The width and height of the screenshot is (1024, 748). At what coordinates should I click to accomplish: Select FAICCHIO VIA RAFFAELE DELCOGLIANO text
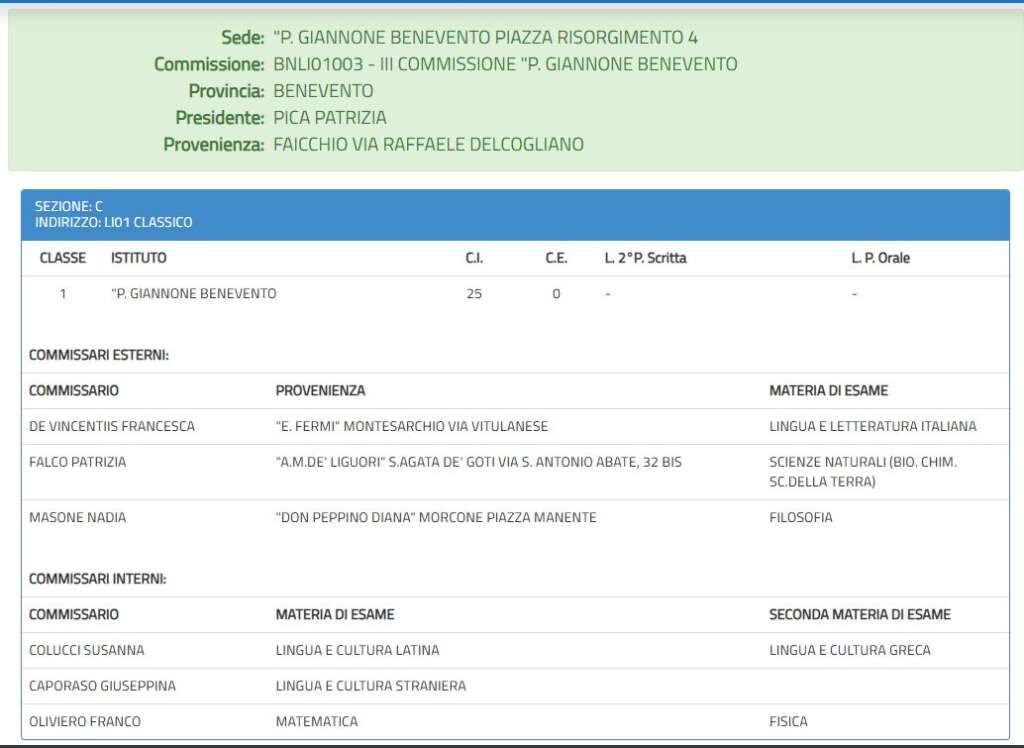(428, 144)
